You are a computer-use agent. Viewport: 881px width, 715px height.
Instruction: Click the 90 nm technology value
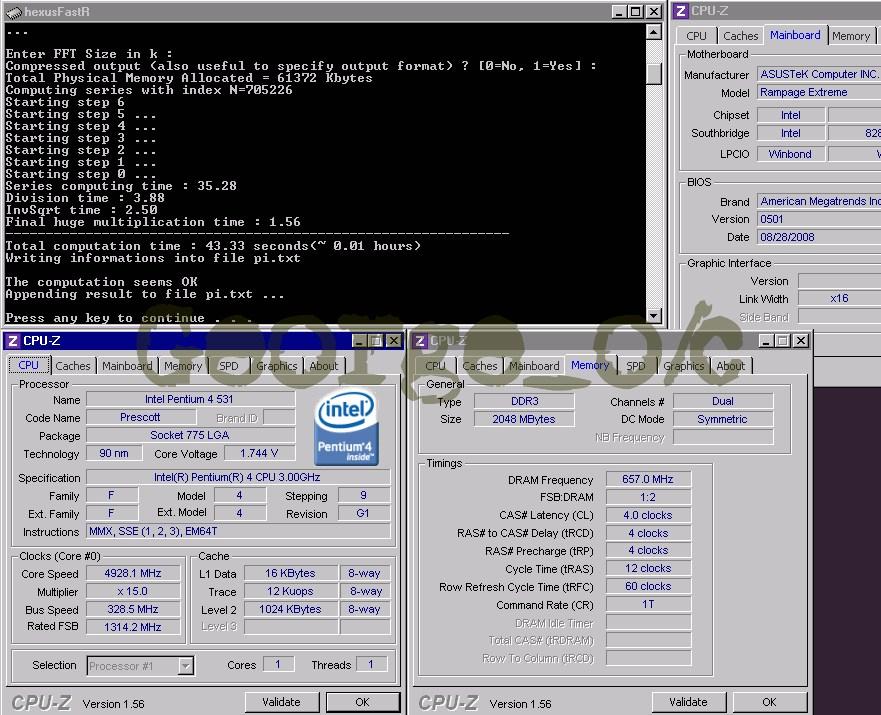113,453
